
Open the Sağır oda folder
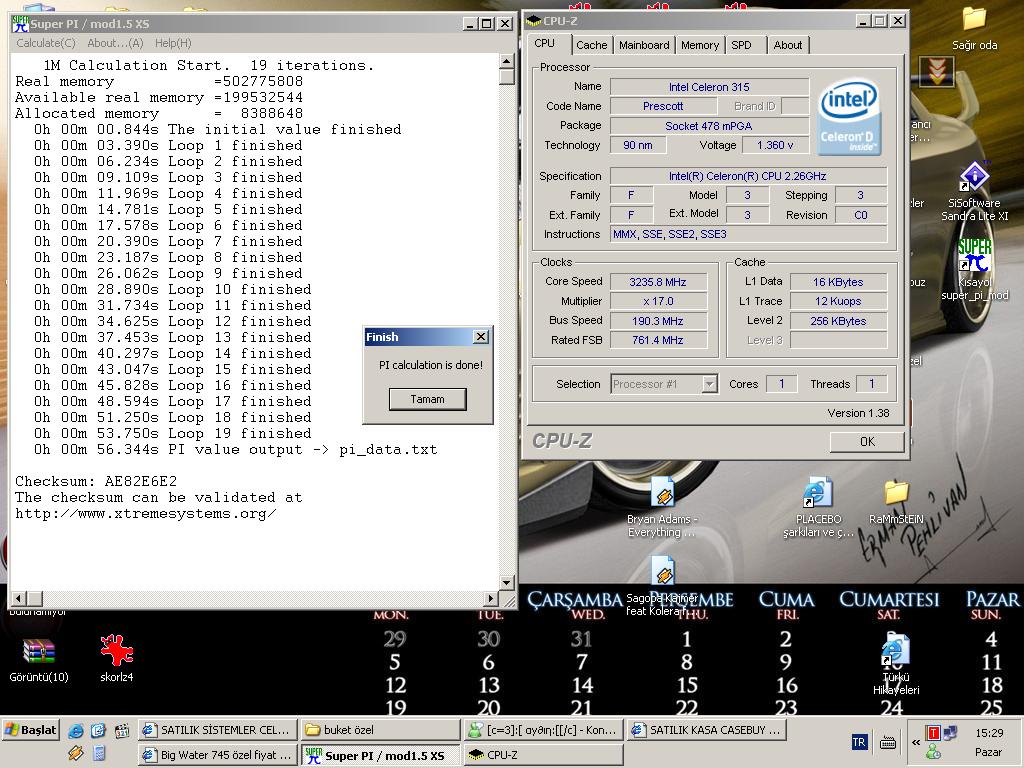(x=973, y=19)
